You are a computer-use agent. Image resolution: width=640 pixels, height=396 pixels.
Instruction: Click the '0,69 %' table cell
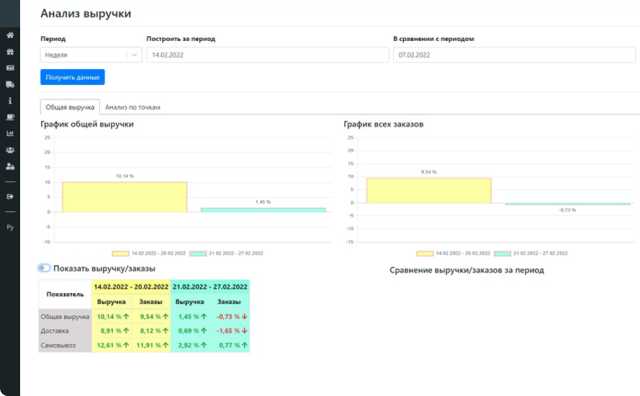point(191,331)
